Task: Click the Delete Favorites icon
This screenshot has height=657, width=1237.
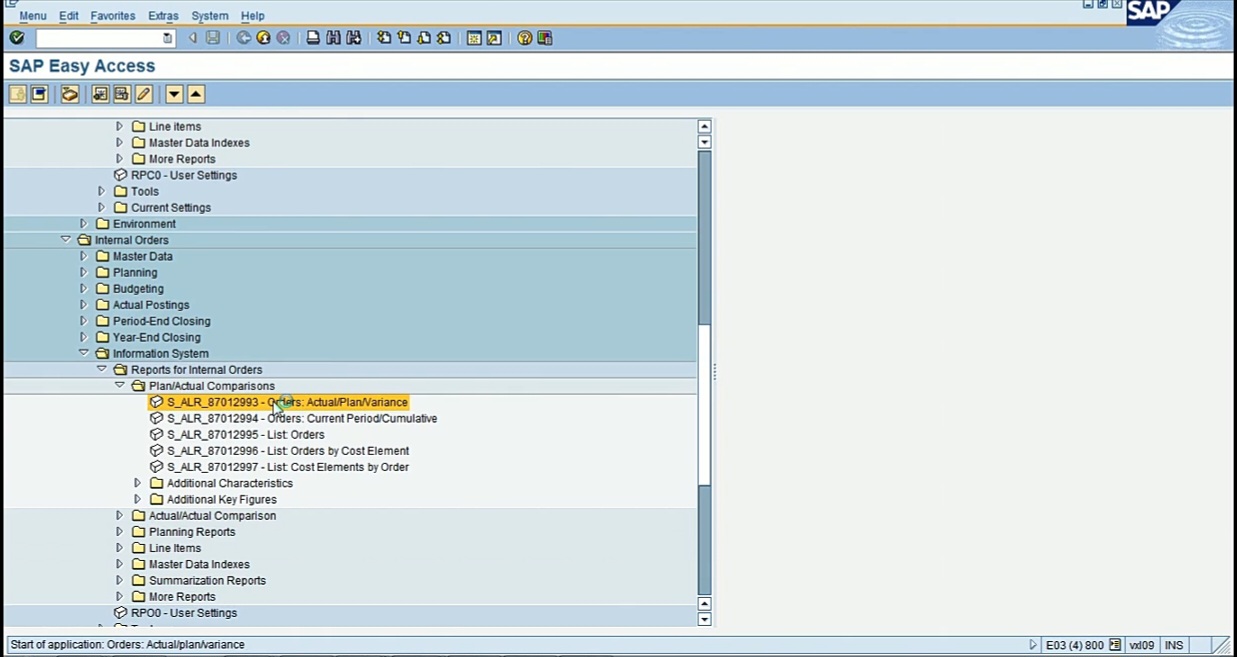Action: pos(122,94)
